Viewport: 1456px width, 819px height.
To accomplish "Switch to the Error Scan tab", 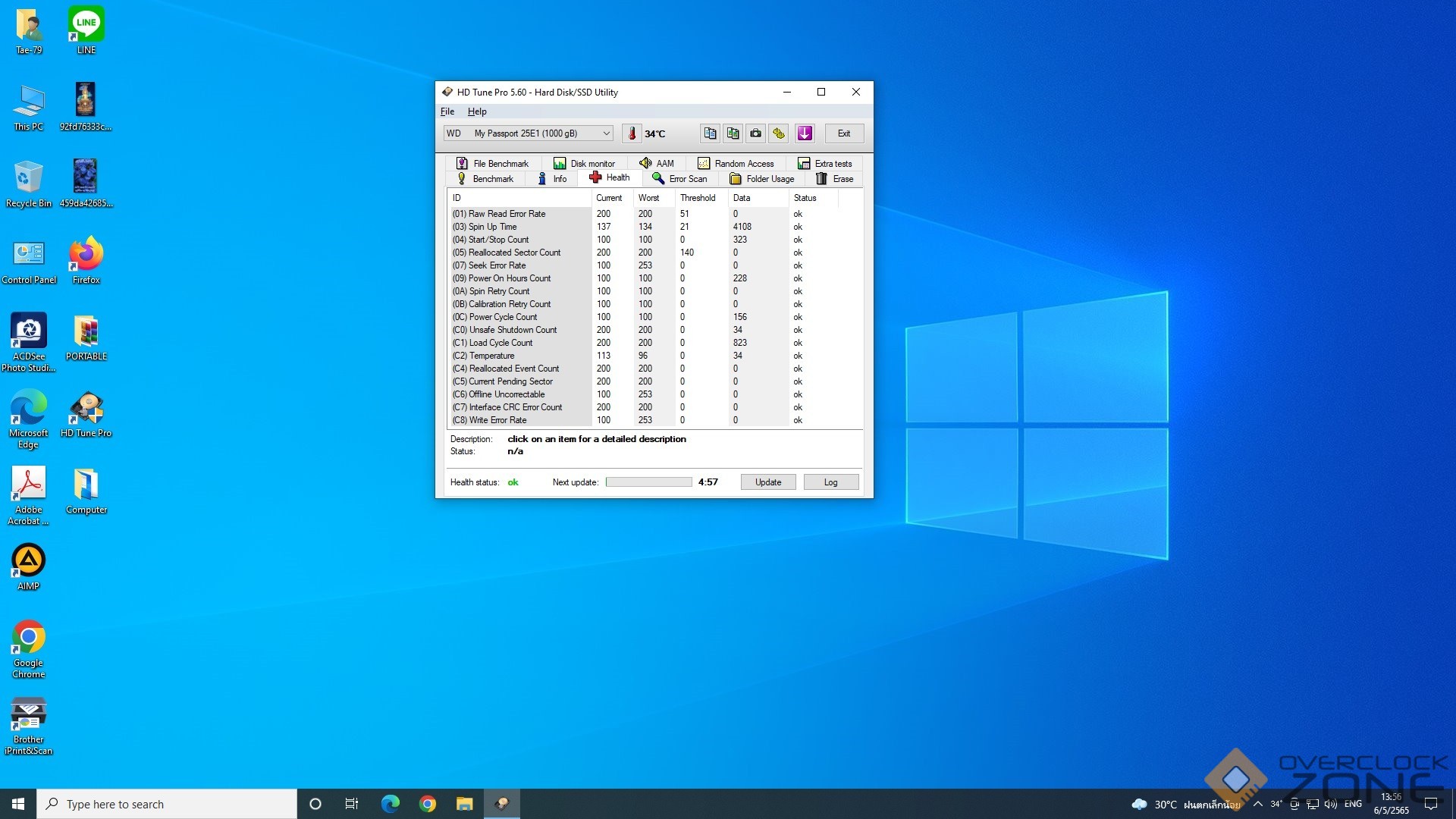I will tap(680, 179).
